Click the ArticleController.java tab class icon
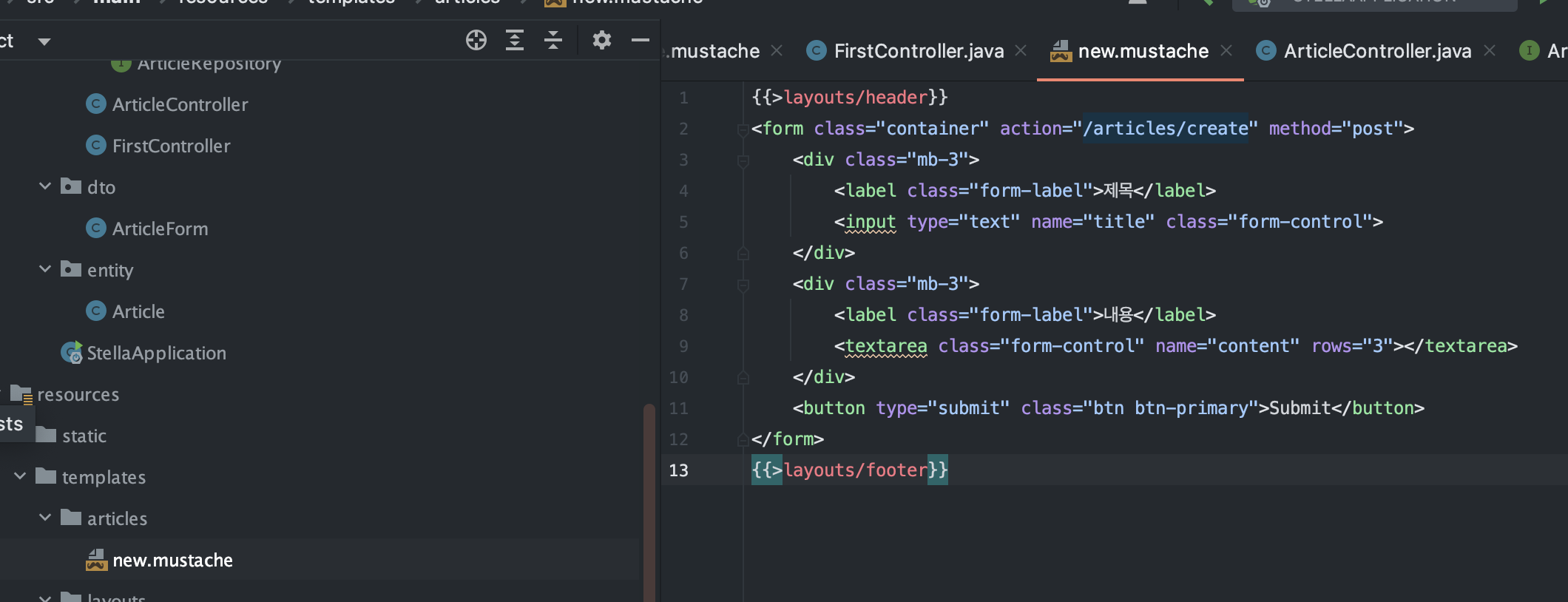Image resolution: width=1568 pixels, height=602 pixels. pyautogui.click(x=1266, y=50)
